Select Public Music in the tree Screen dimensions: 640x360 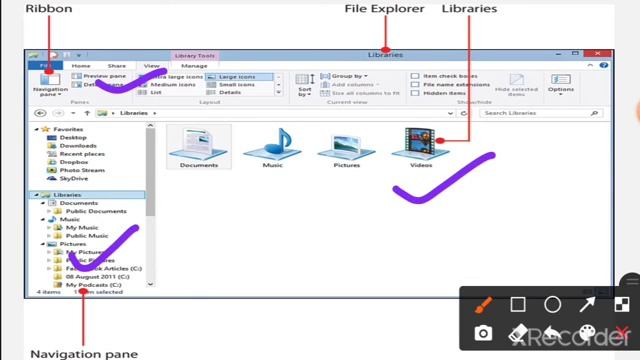pos(81,236)
